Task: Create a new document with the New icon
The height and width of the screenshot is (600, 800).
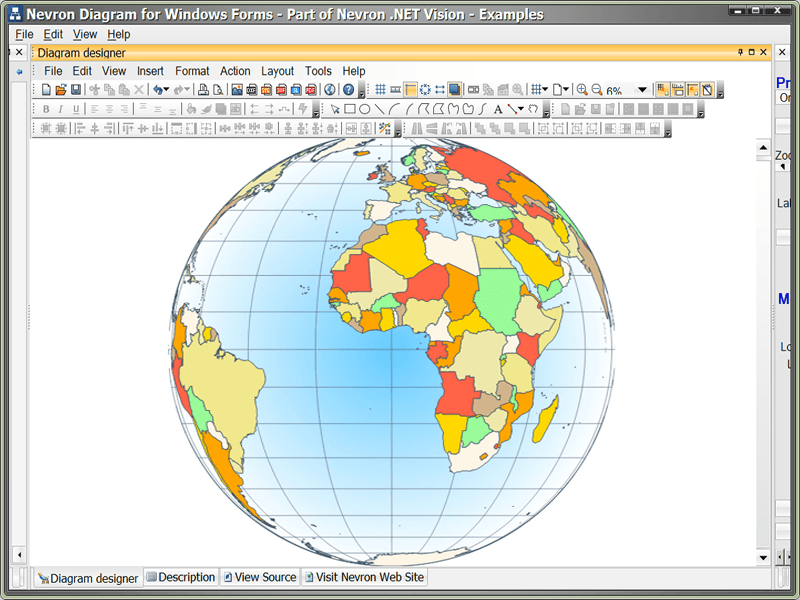Action: pos(46,90)
